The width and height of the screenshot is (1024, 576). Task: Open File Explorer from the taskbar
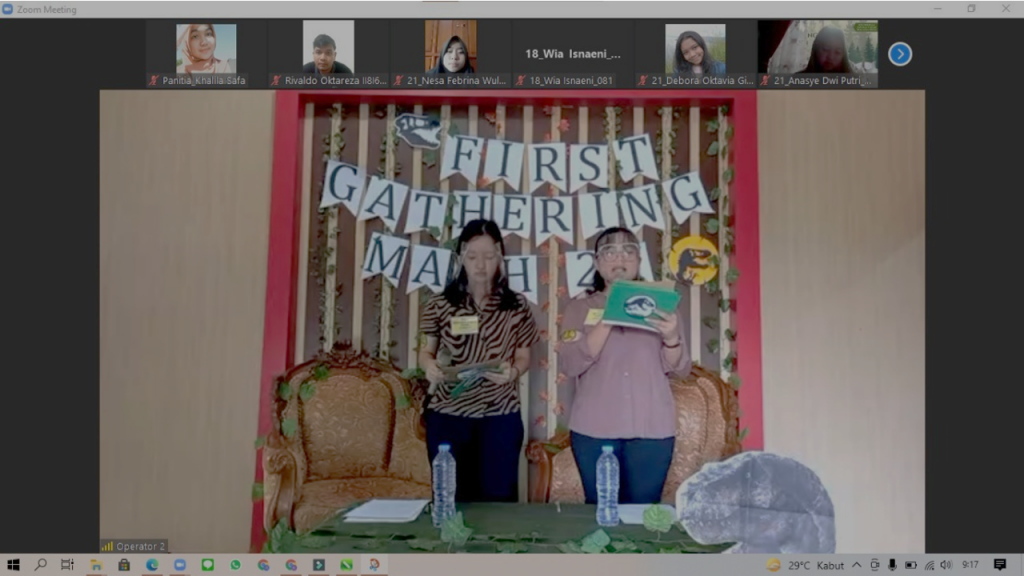(96, 565)
